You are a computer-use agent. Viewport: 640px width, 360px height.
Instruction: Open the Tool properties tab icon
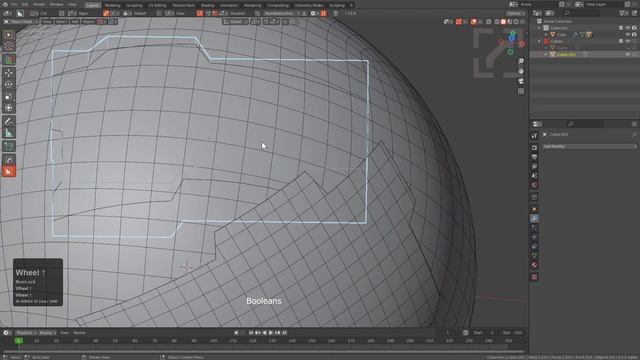534,136
